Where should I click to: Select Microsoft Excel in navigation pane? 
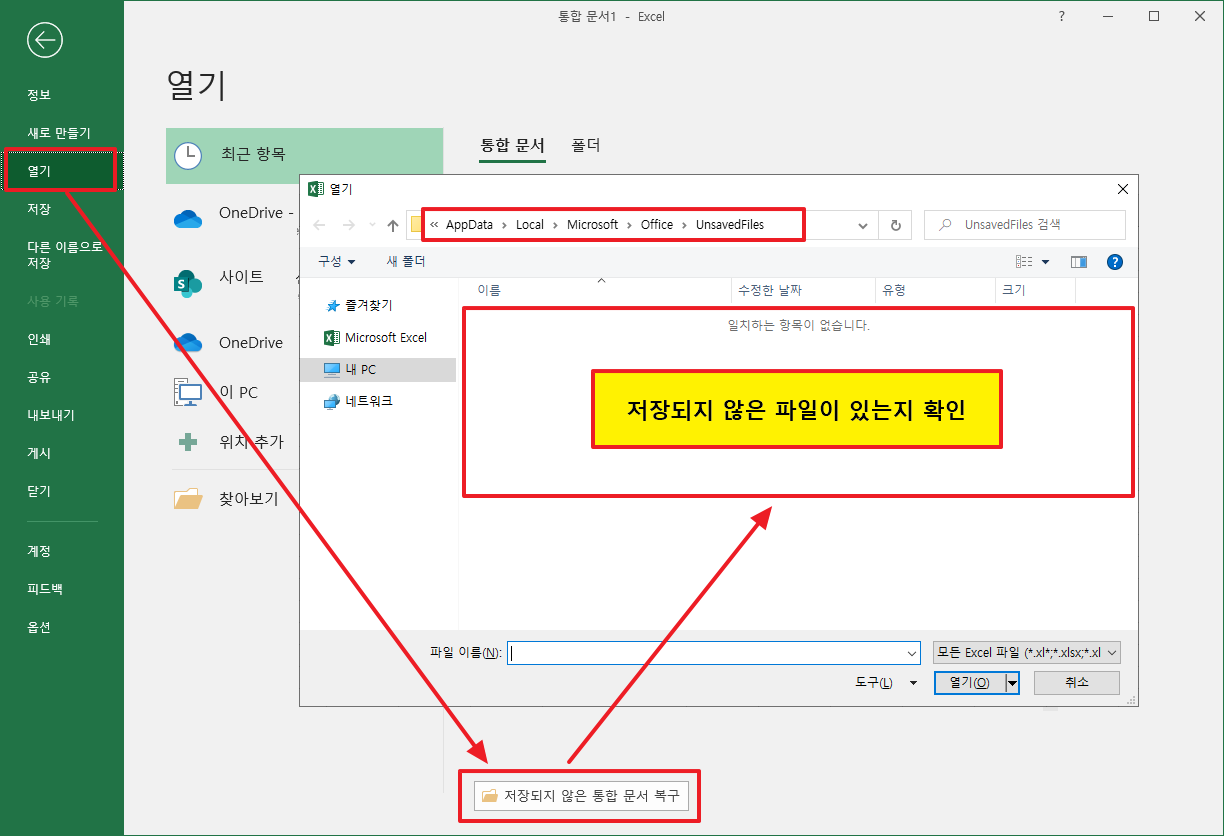coord(376,337)
